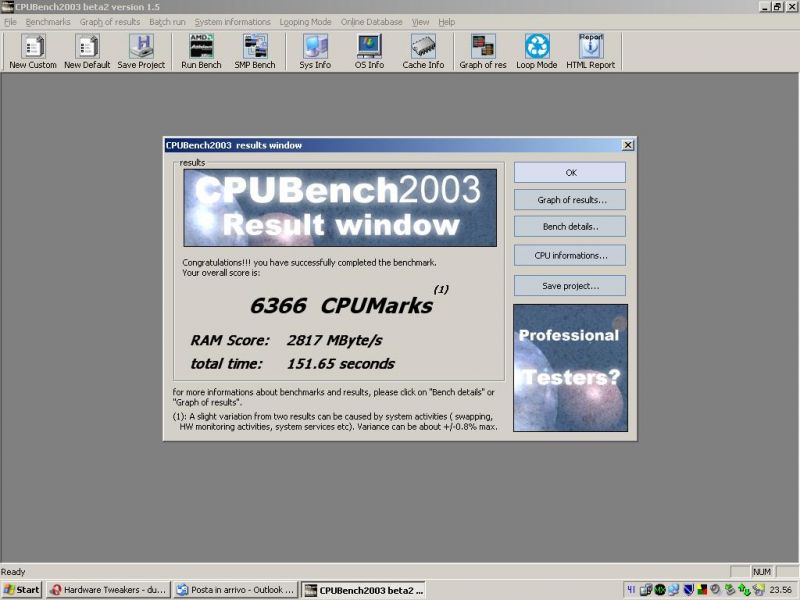Open the Help menu
800x600 pixels.
point(446,22)
